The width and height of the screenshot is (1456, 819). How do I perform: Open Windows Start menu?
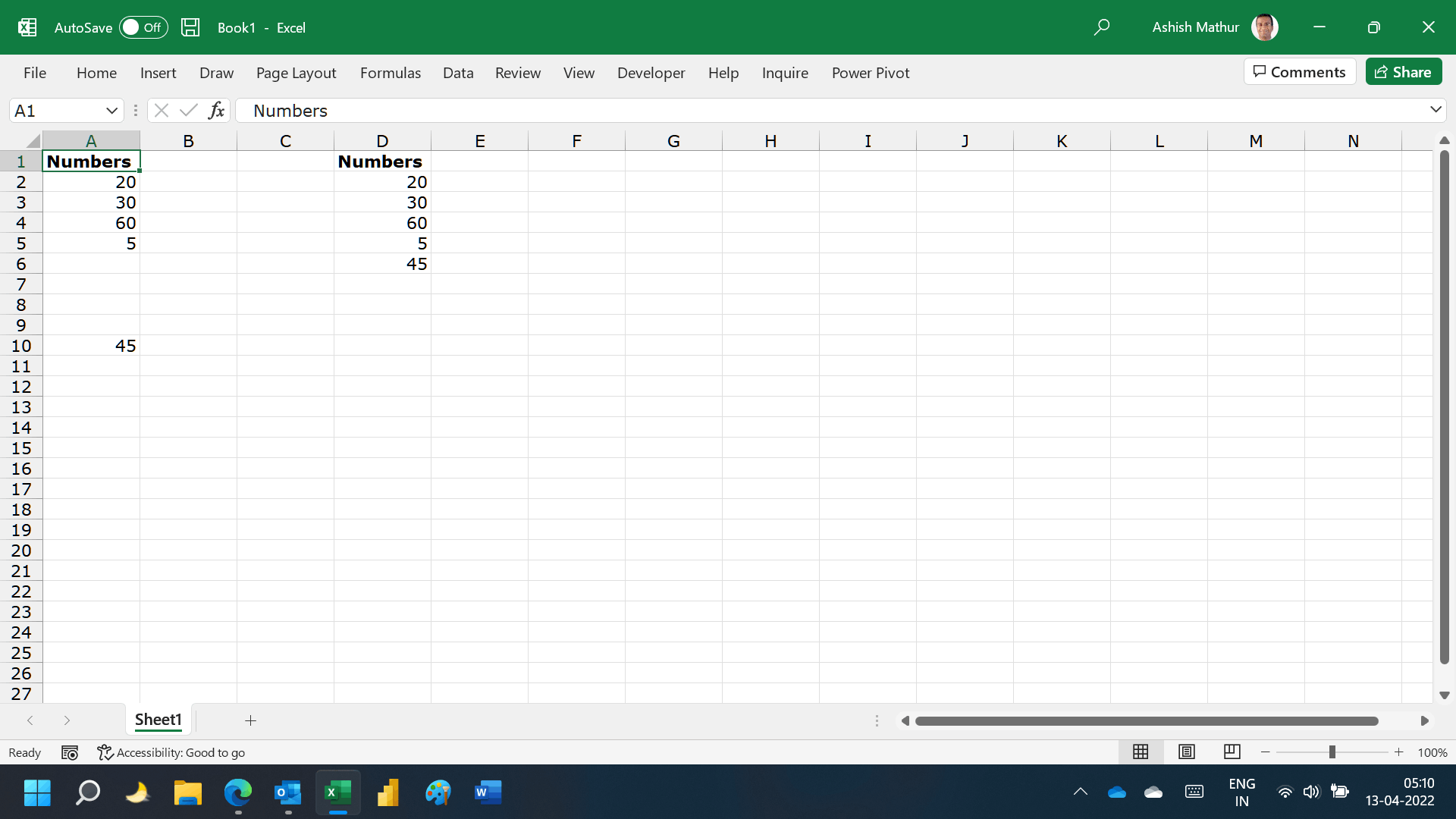(x=37, y=792)
